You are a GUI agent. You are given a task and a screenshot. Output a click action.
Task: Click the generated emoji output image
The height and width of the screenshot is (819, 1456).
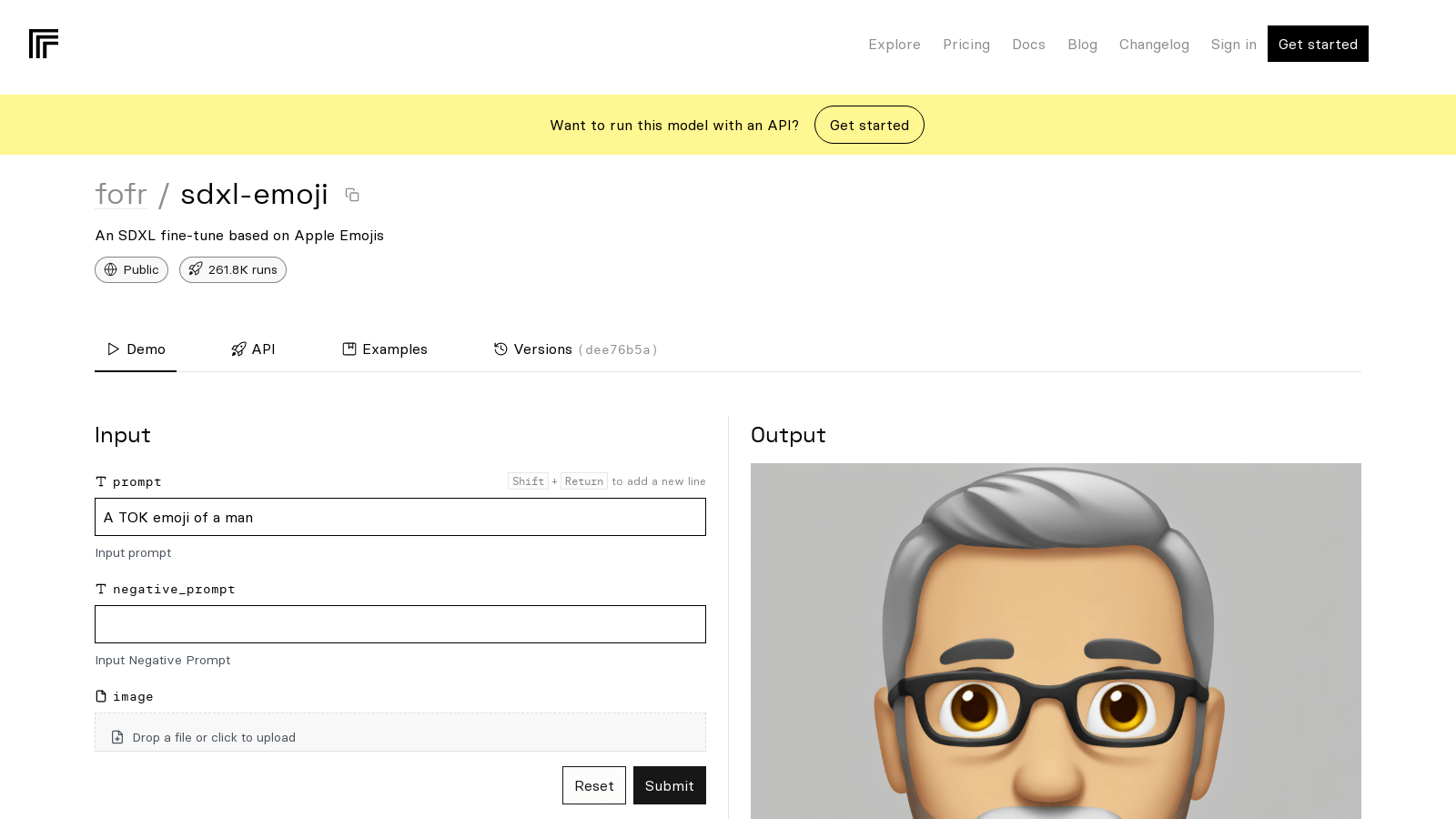pyautogui.click(x=1056, y=641)
